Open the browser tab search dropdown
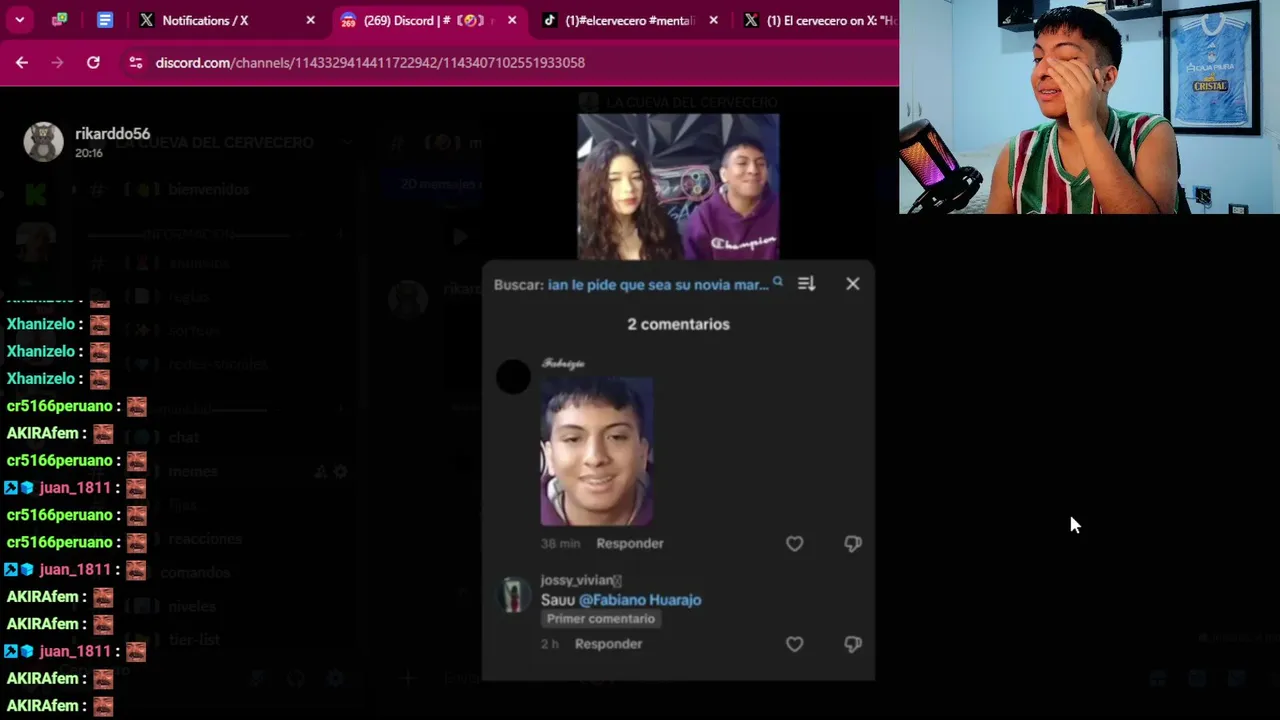This screenshot has height=720, width=1280. (19, 20)
